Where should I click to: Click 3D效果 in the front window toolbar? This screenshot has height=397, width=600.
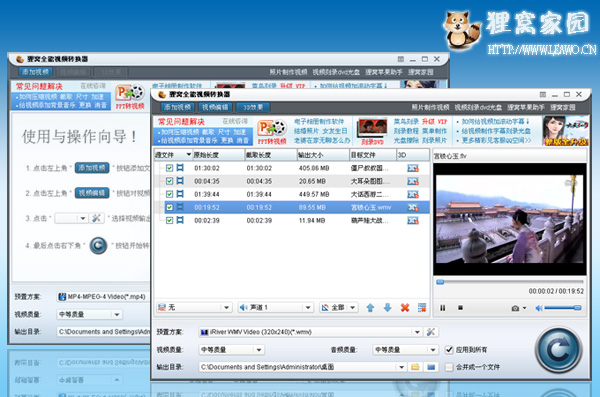pyautogui.click(x=253, y=108)
